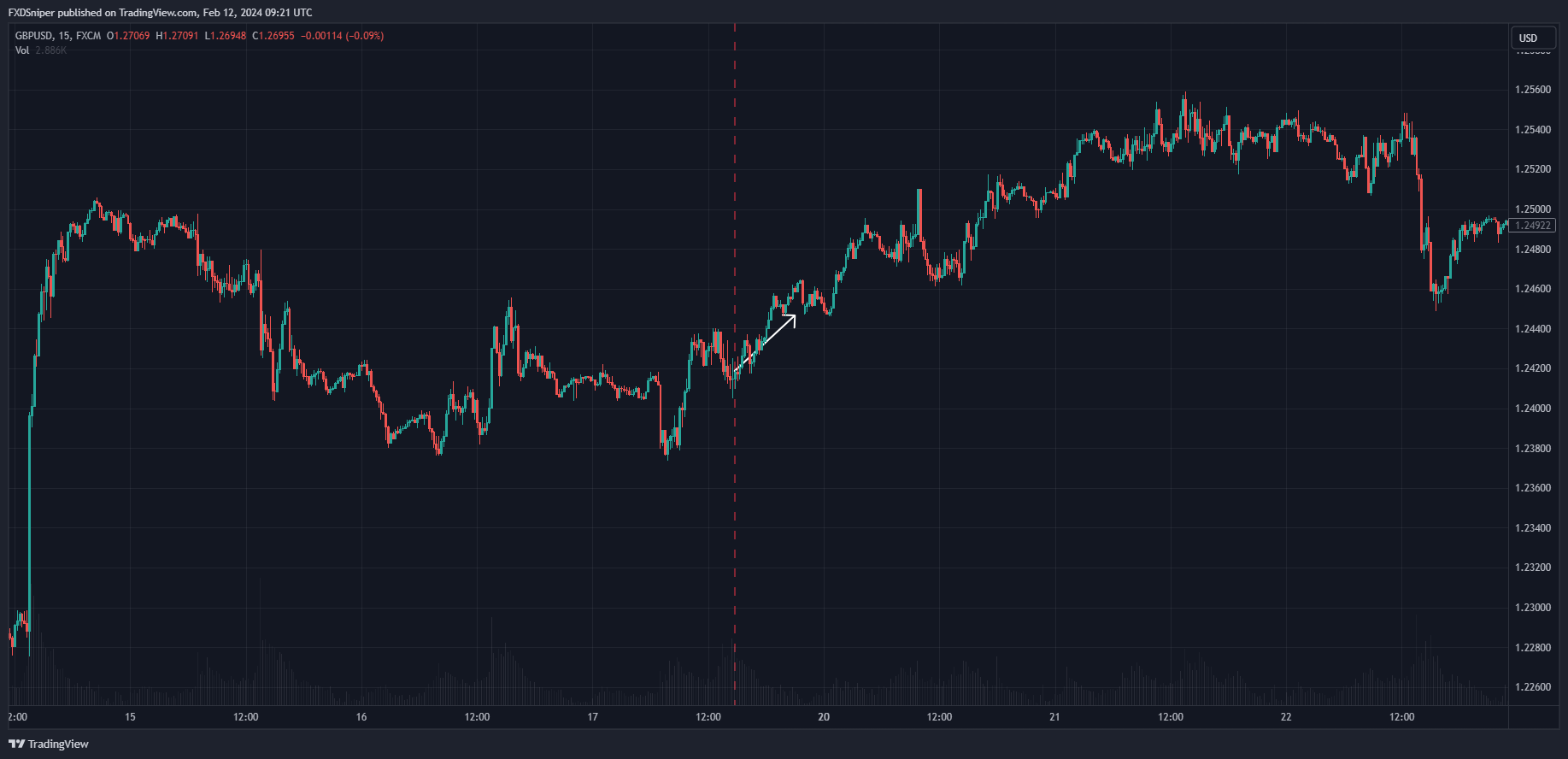Screen dimensions: 1568x759
Task: Click the Vol indicator label
Action: (x=22, y=50)
